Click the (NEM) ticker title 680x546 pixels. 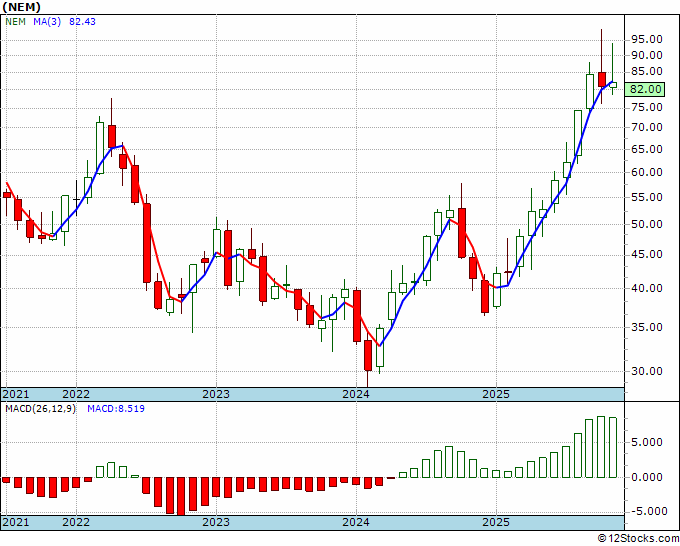pos(22,7)
